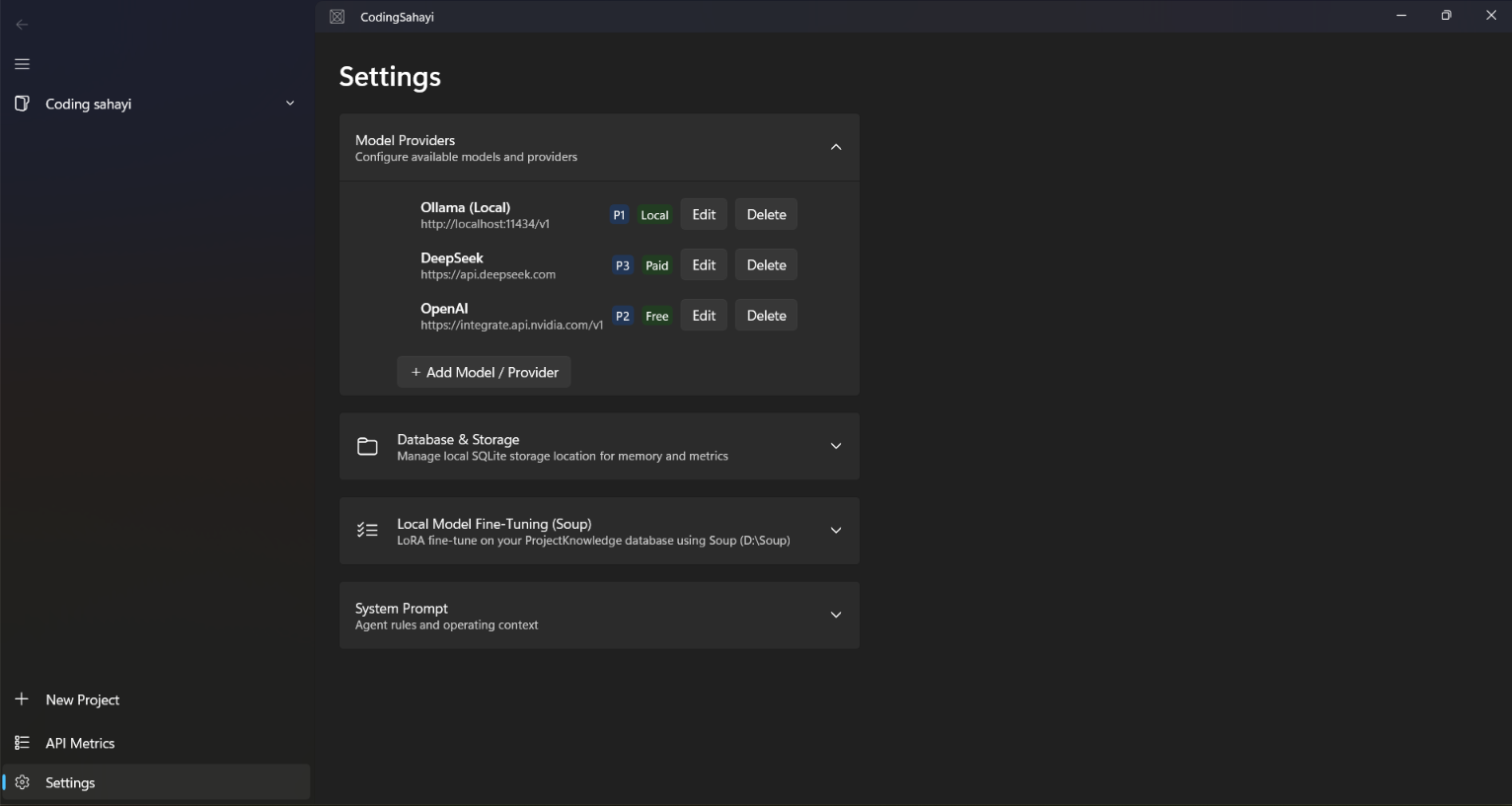
Task: Expand the Database & Storage section
Action: click(836, 447)
